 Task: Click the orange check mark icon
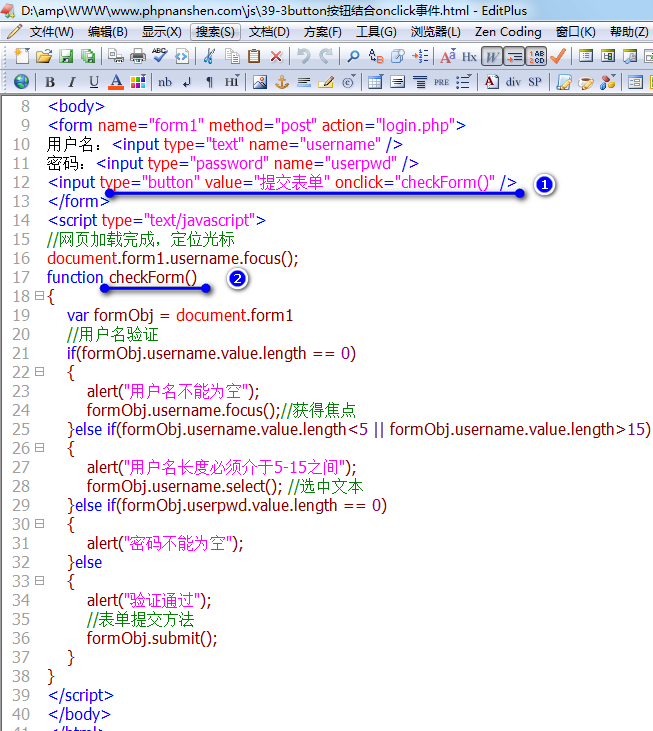click(x=558, y=56)
